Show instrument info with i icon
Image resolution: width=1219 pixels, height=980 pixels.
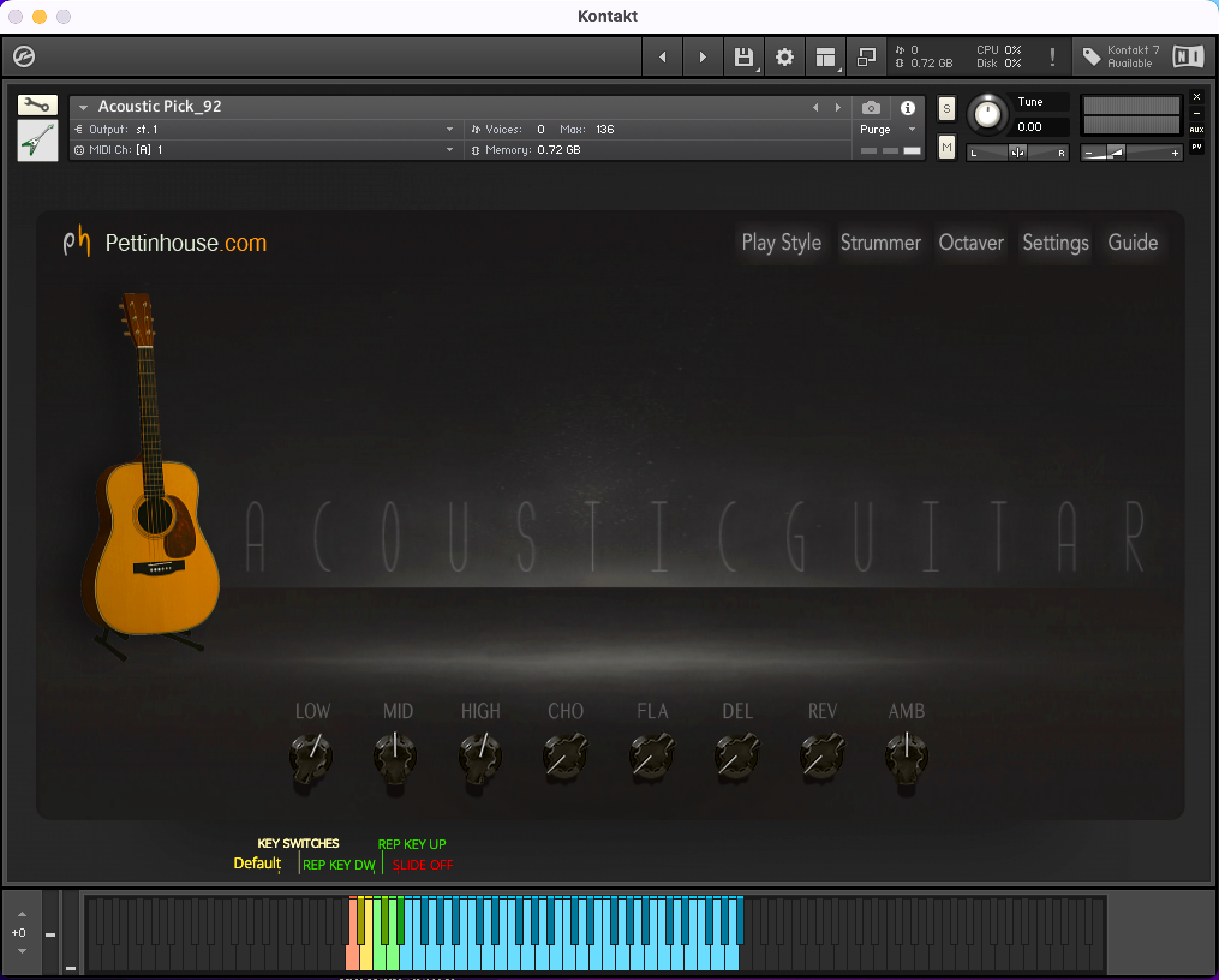click(907, 107)
